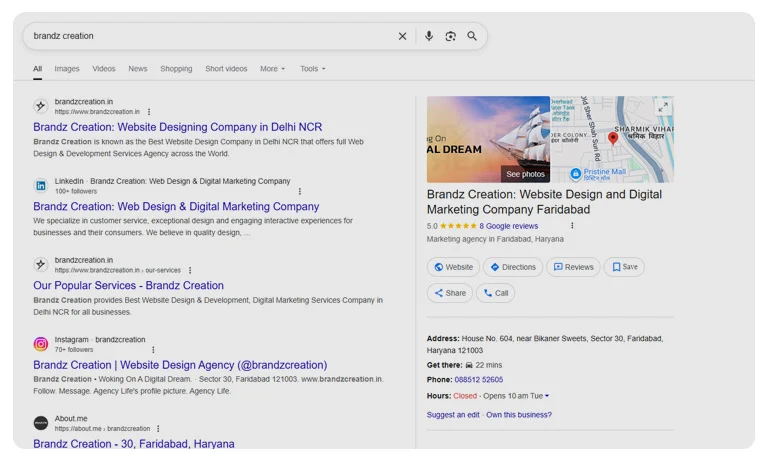Expand the map with expand arrows icon

663,107
